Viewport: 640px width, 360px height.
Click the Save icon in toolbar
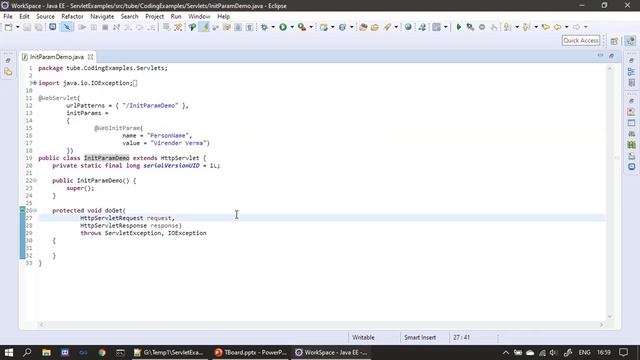[x=27, y=27]
